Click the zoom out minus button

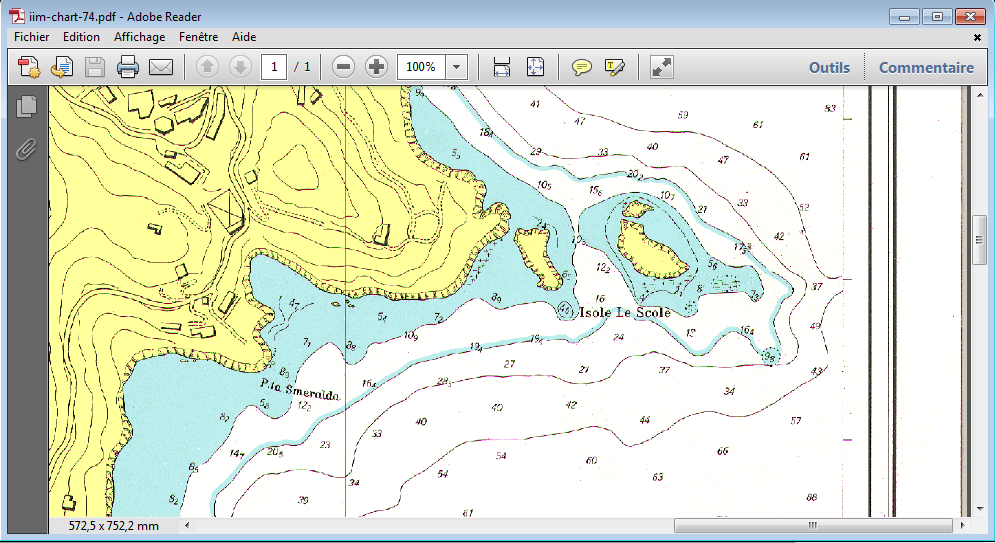point(343,67)
